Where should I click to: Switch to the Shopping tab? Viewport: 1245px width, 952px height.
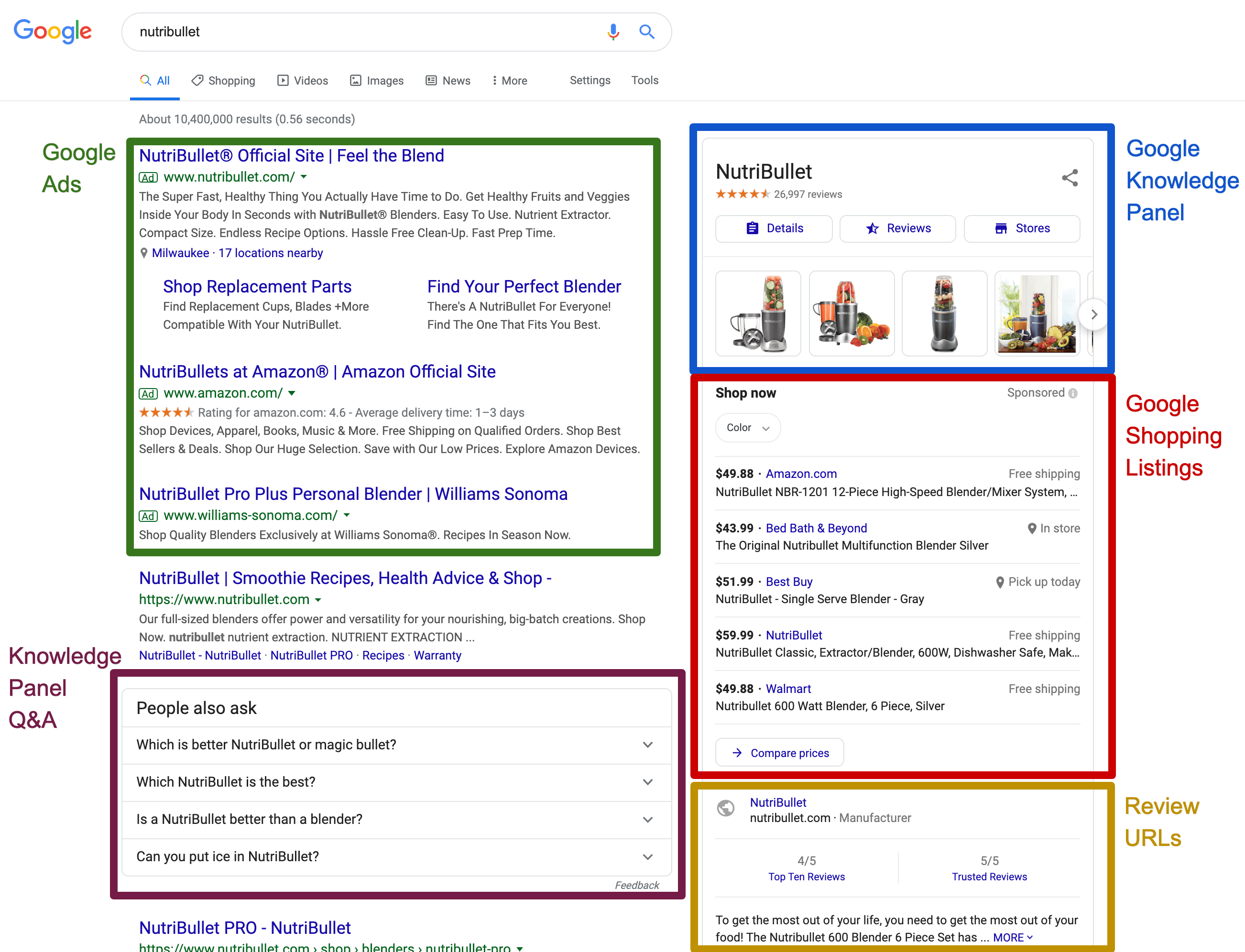[223, 80]
